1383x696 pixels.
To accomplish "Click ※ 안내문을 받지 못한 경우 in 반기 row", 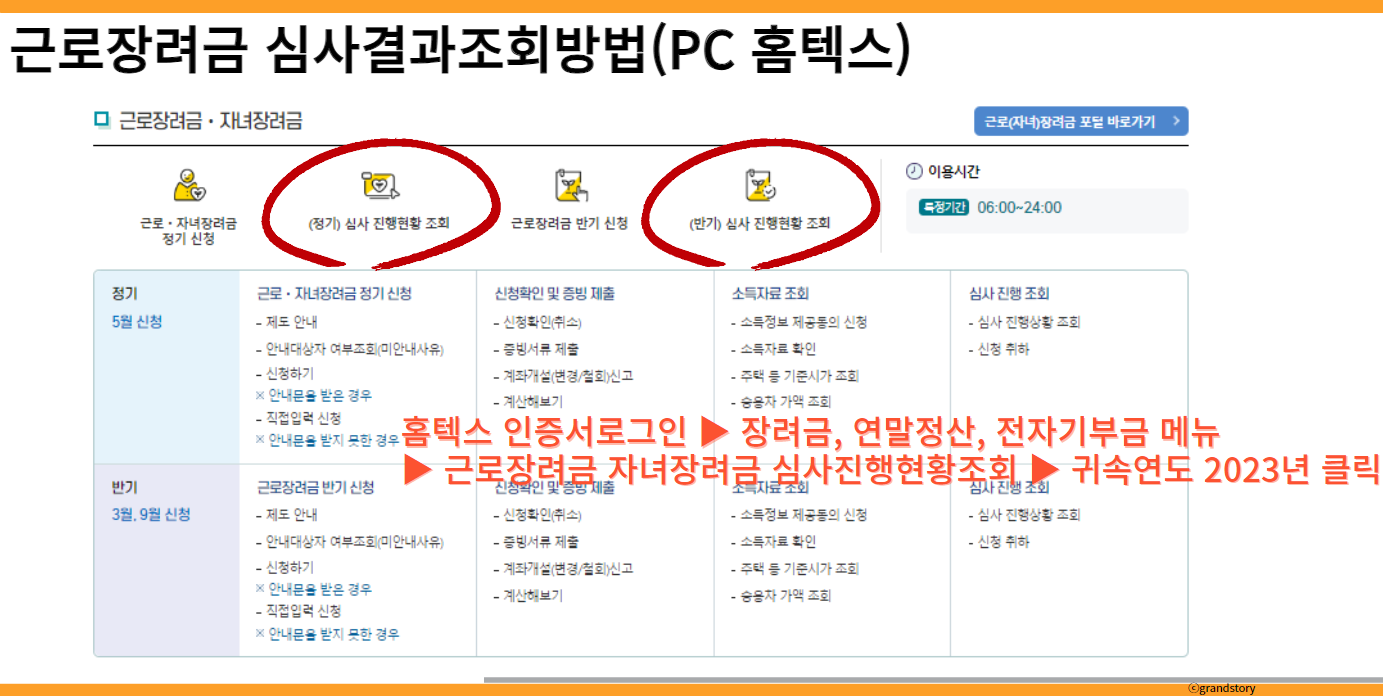I will [x=328, y=634].
